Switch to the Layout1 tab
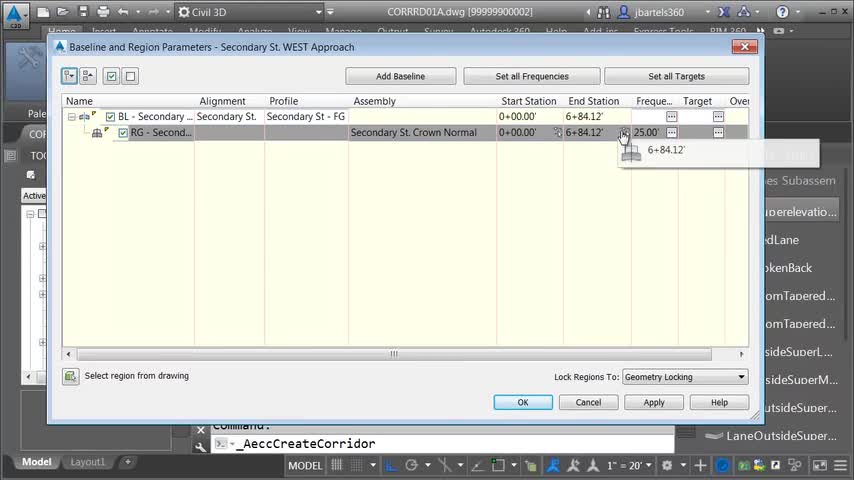Image resolution: width=854 pixels, height=480 pixels. pyautogui.click(x=87, y=462)
